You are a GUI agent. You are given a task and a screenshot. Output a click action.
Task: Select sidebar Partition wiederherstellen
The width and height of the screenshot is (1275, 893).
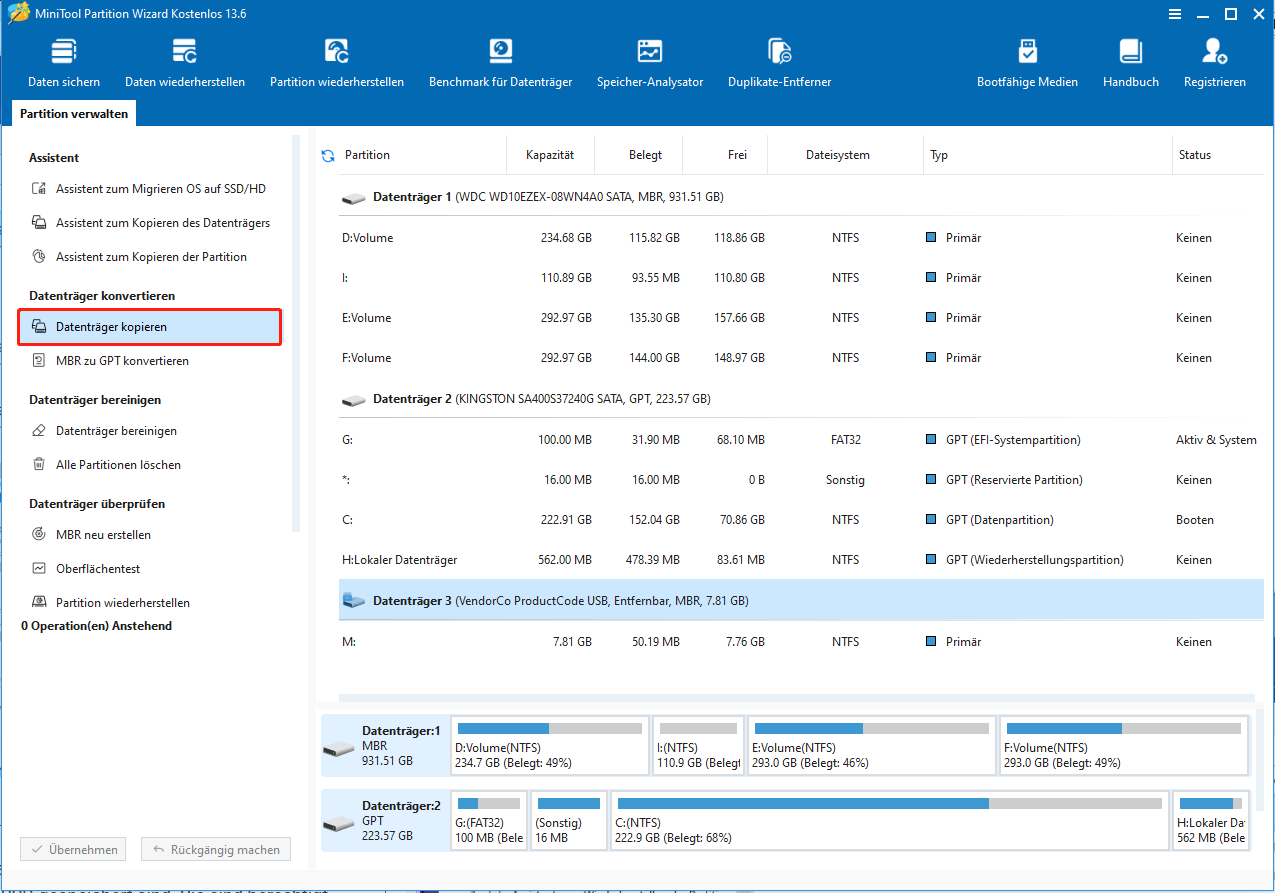coord(110,603)
